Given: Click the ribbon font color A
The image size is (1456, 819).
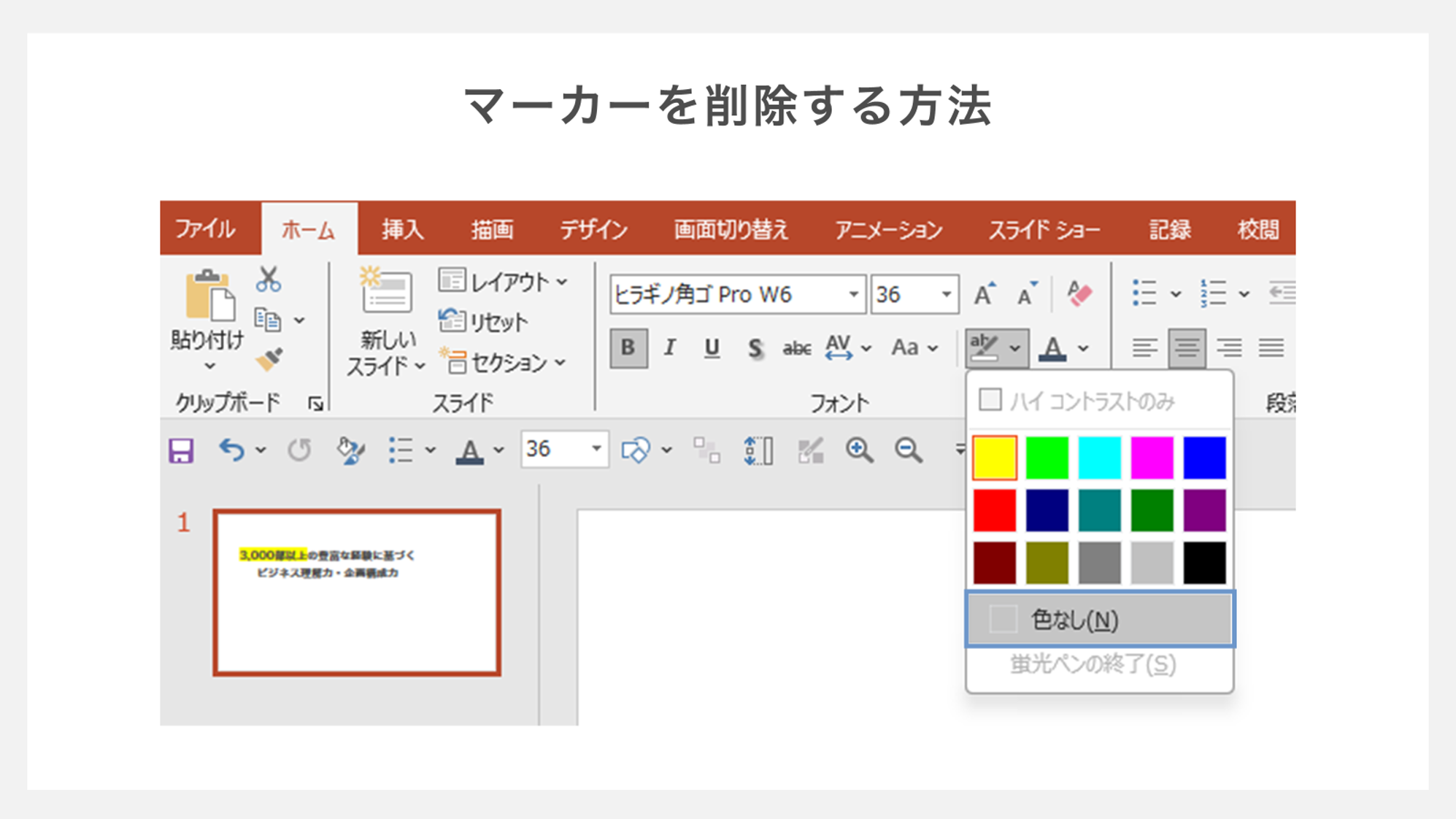Looking at the screenshot, I should [1052, 348].
